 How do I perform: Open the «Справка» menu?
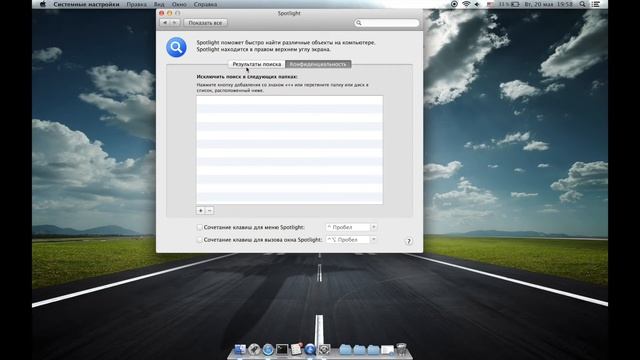click(205, 4)
